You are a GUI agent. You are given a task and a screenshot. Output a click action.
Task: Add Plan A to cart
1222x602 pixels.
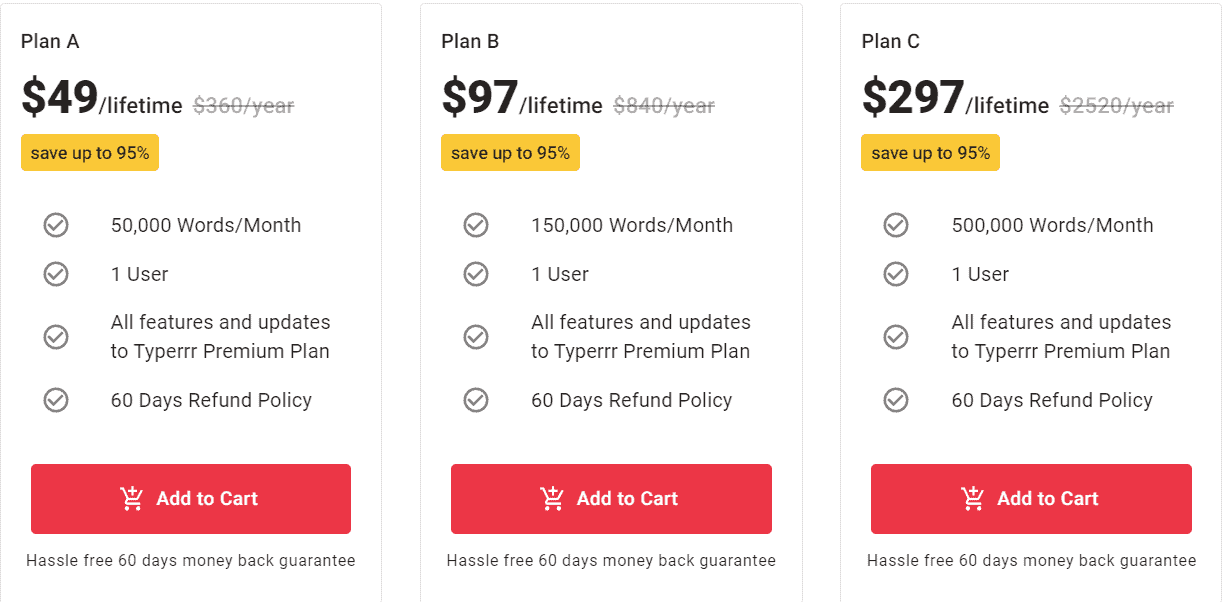pyautogui.click(x=191, y=499)
